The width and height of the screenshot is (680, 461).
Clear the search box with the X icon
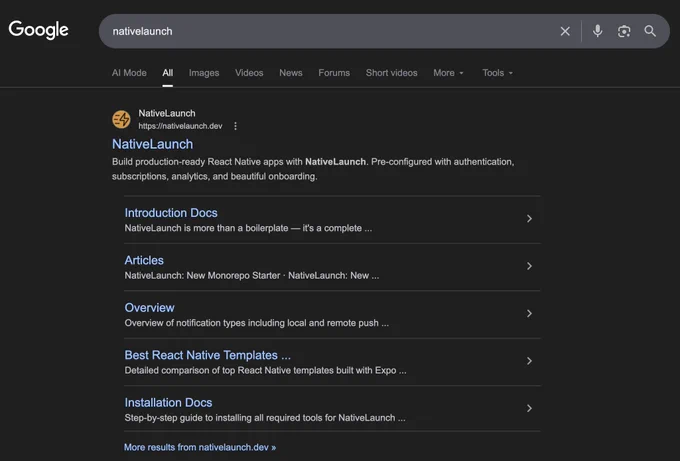click(565, 31)
